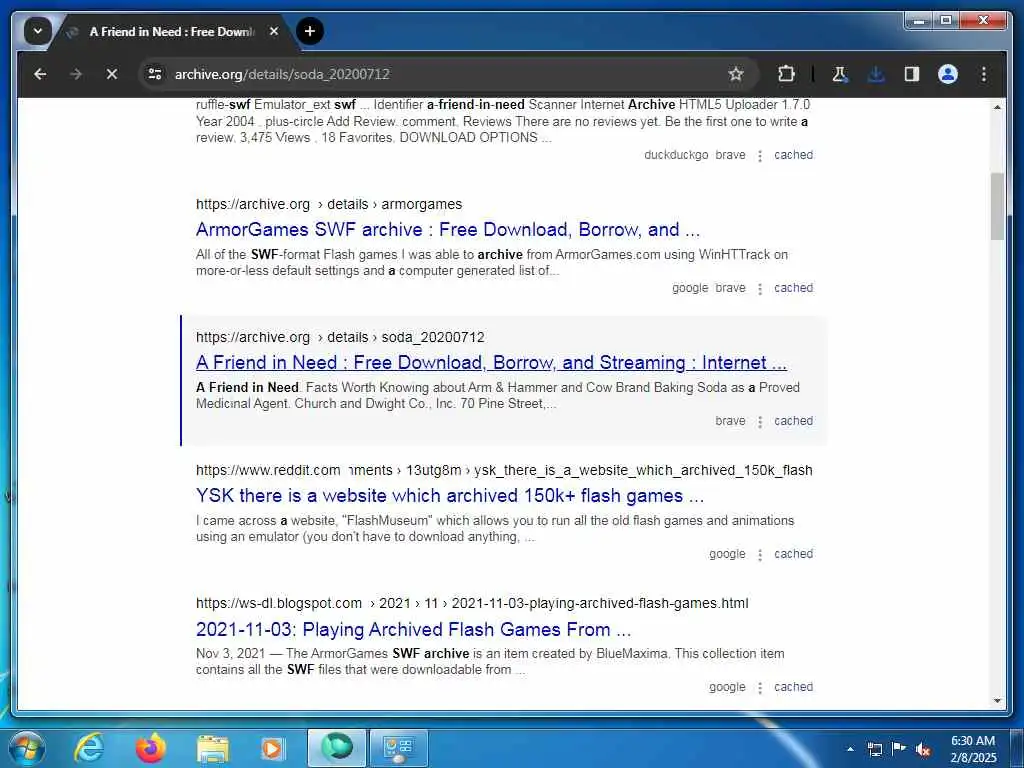This screenshot has height=768, width=1024.
Task: Close the 'A Friend in Need' tab
Action: click(x=274, y=31)
